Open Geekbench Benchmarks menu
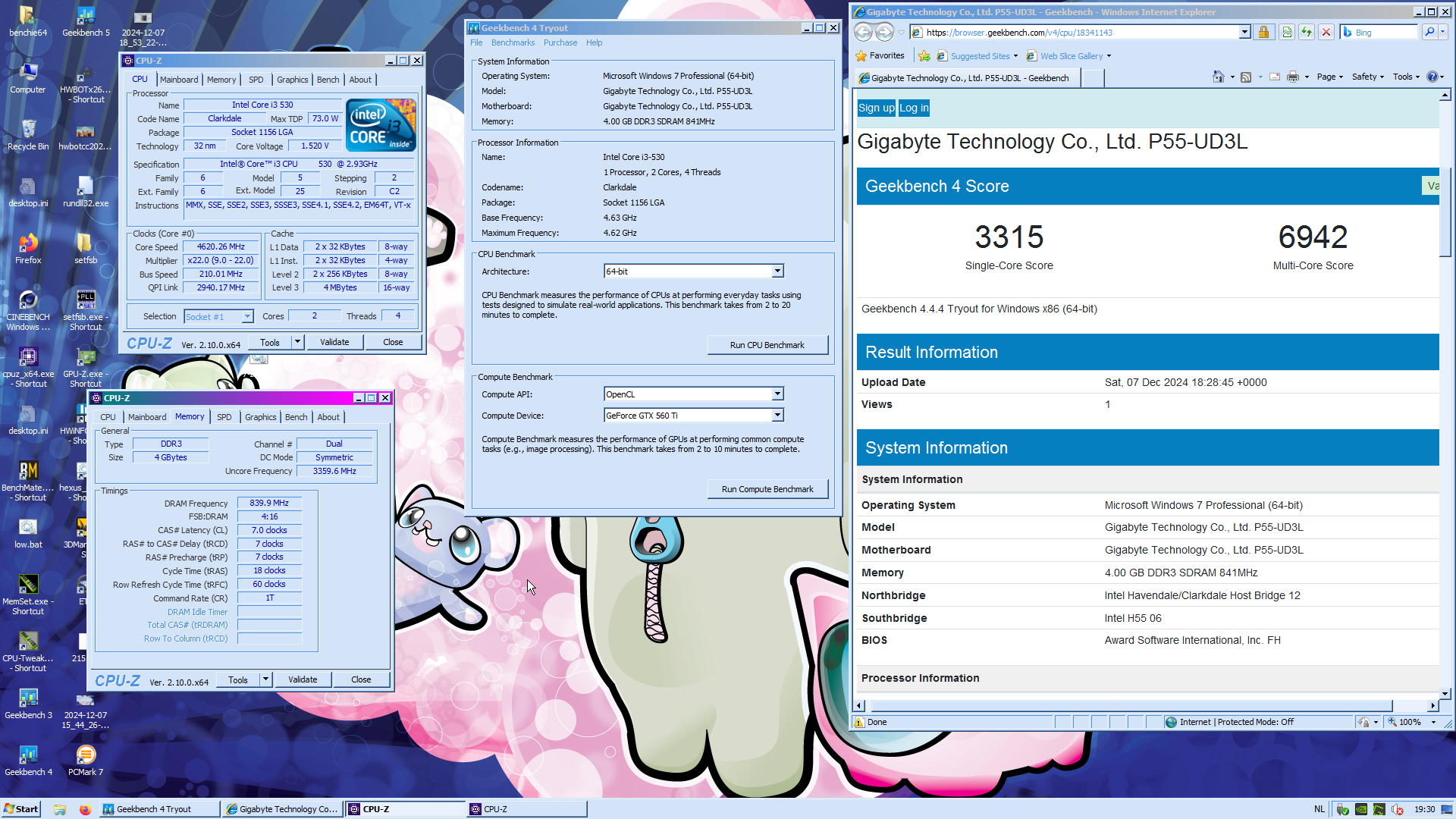Screen dimensions: 1456x819 513,42
